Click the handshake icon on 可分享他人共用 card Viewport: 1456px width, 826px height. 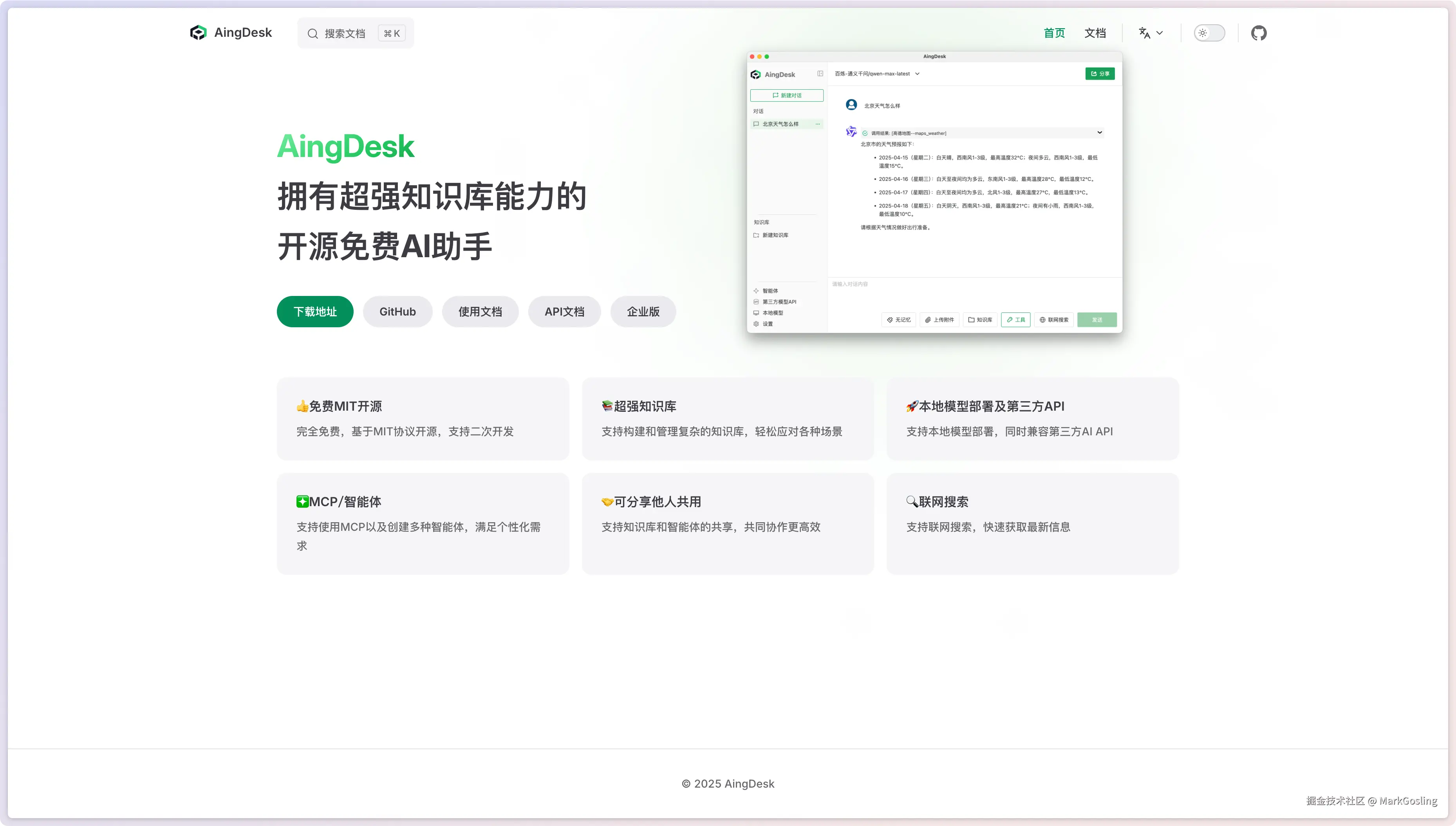(x=607, y=501)
